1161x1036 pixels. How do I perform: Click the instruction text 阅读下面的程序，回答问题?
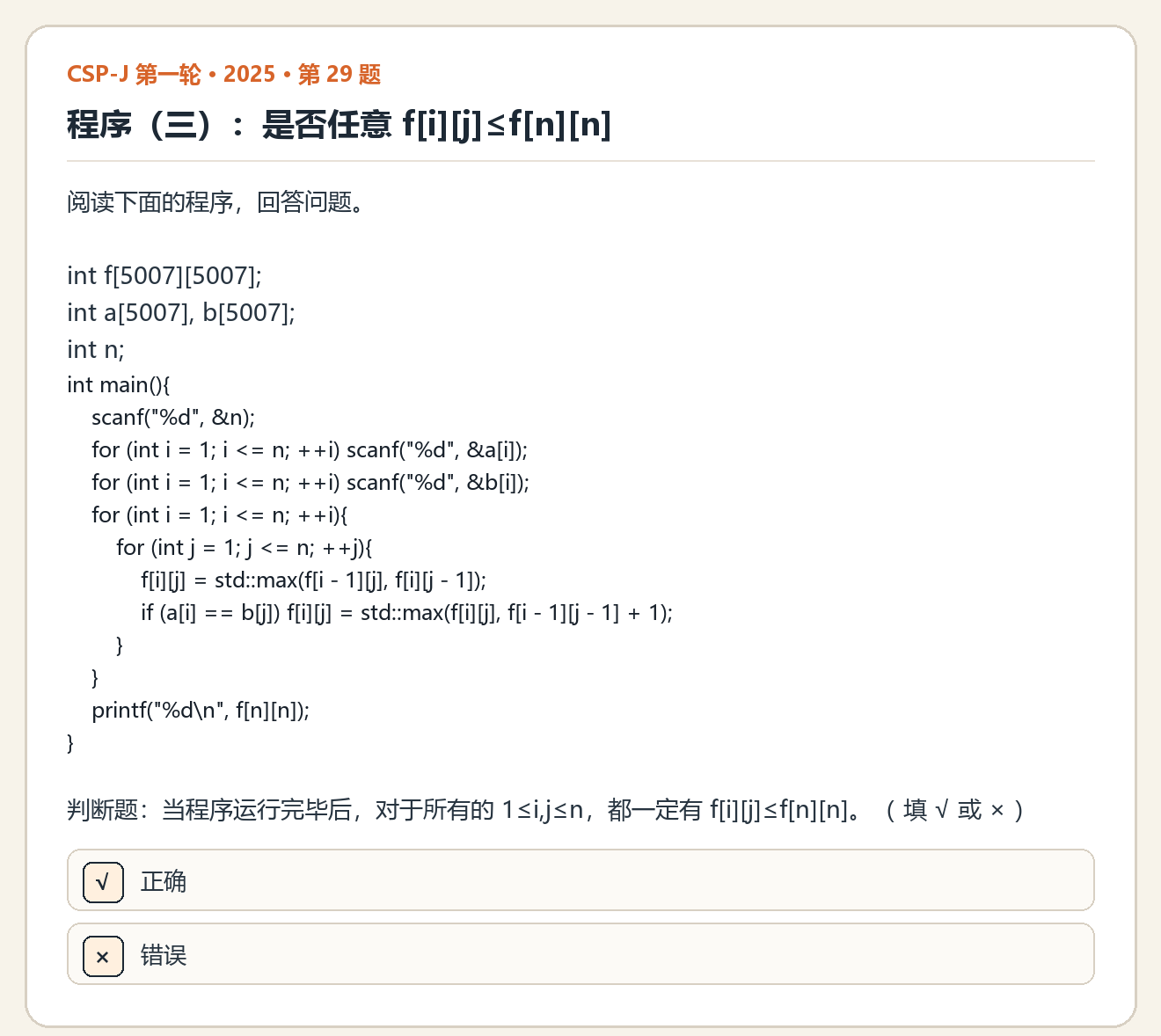tap(215, 202)
